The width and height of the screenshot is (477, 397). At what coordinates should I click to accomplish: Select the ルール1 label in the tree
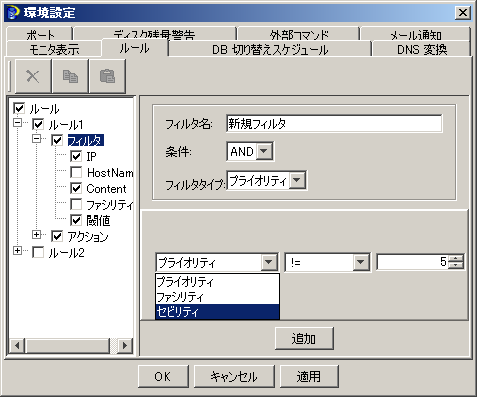click(x=66, y=125)
